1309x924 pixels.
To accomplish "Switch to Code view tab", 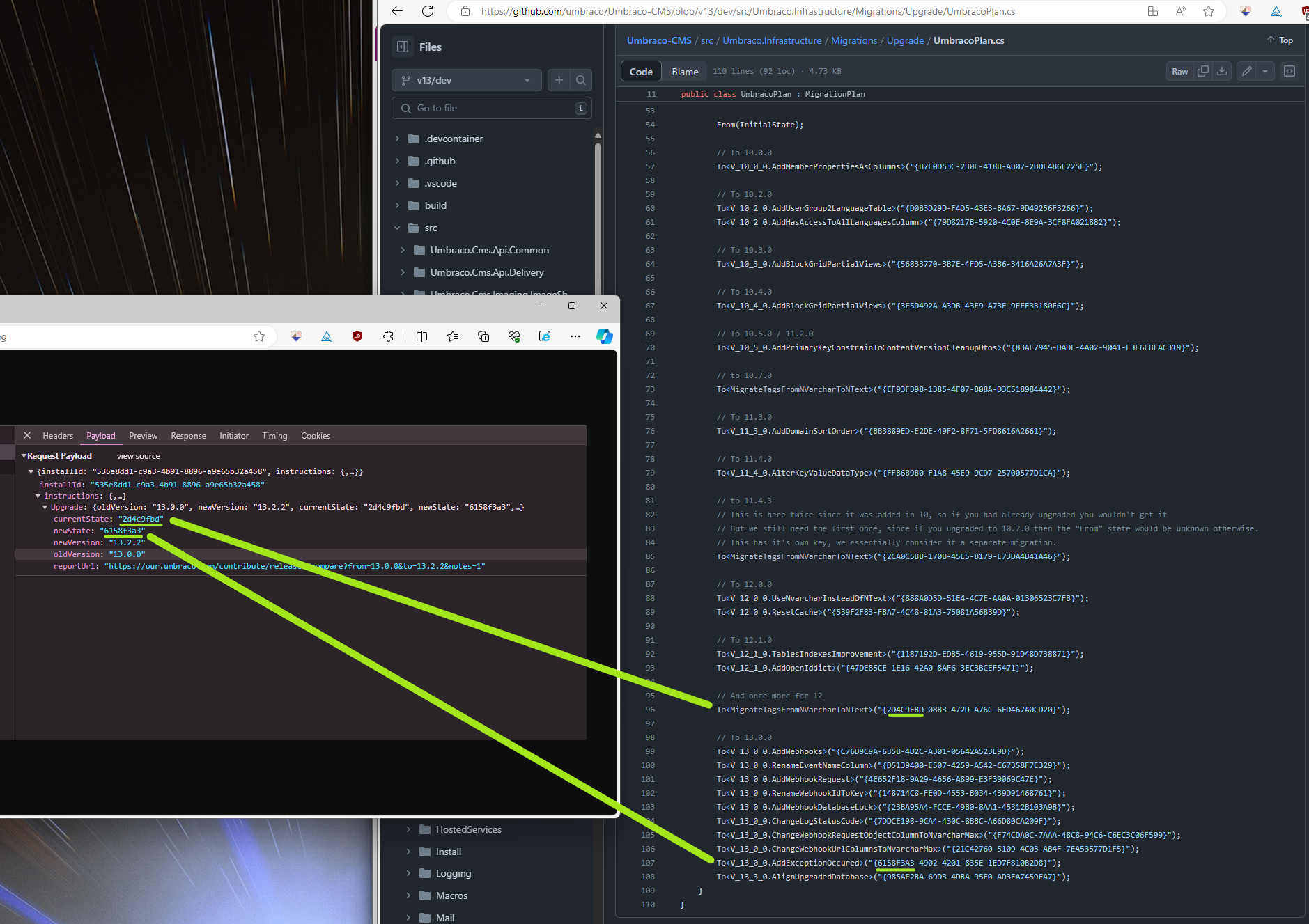I will 641,71.
